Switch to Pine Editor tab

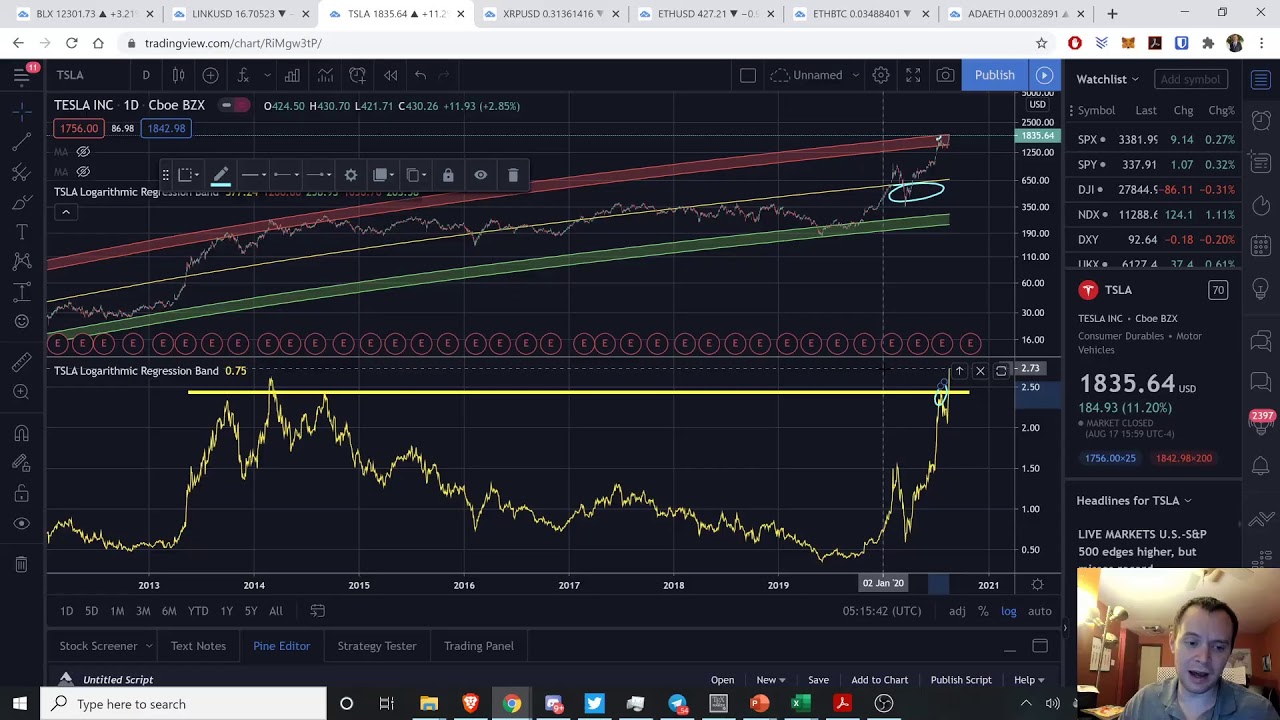click(281, 646)
